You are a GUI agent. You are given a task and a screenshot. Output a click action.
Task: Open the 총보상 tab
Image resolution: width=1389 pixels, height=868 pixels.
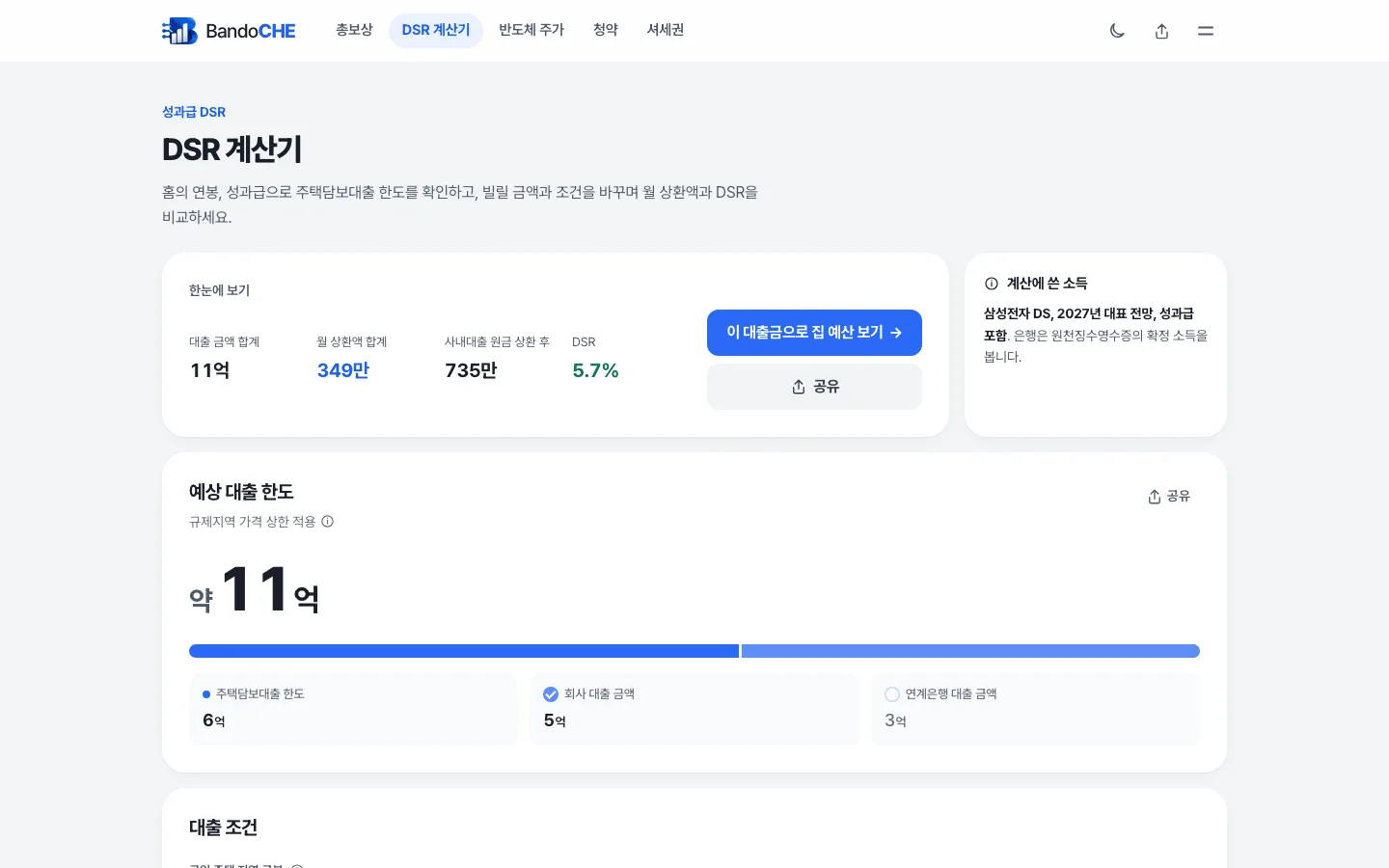coord(354,31)
